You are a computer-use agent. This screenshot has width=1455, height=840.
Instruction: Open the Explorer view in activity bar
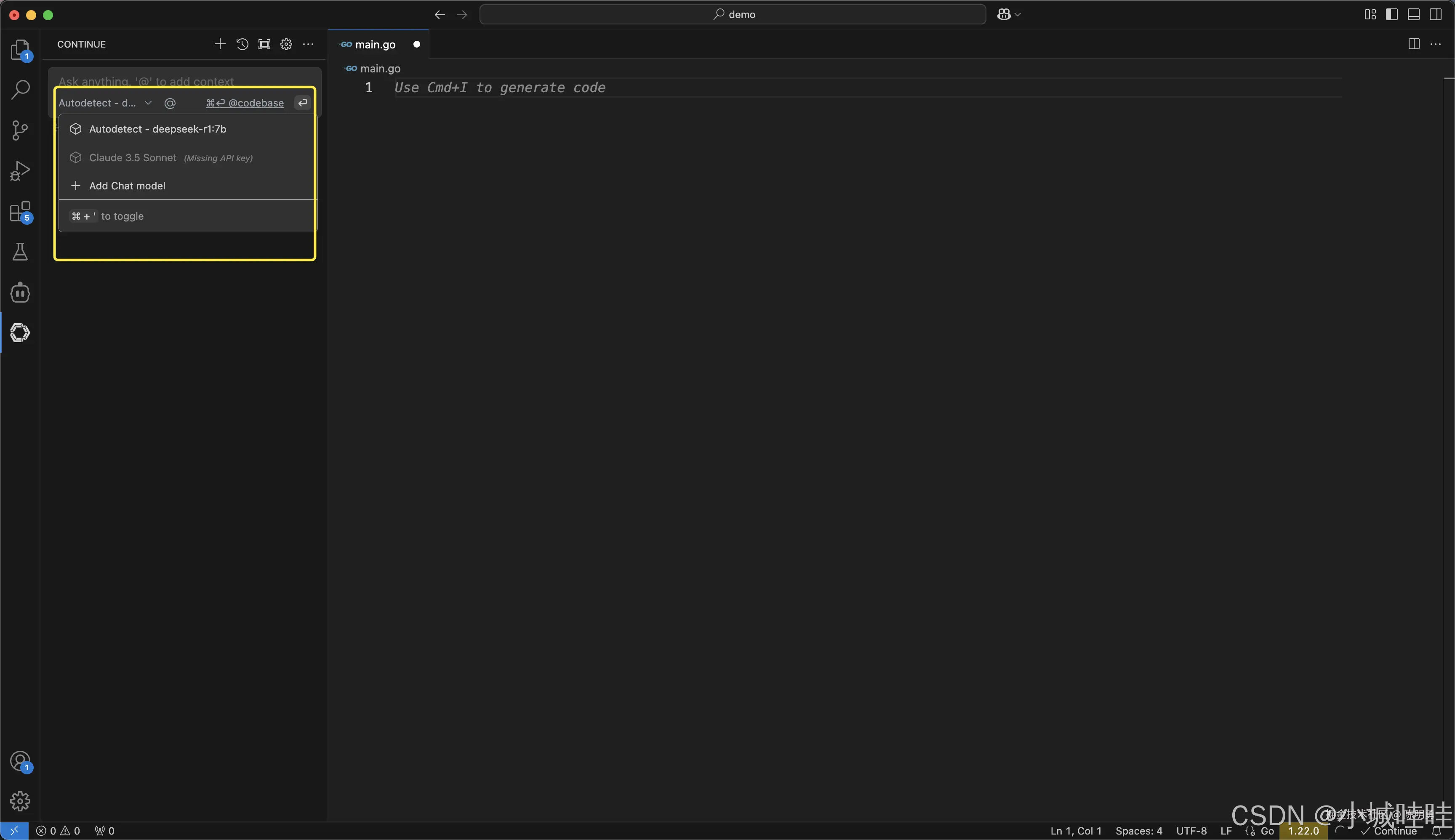pos(20,50)
